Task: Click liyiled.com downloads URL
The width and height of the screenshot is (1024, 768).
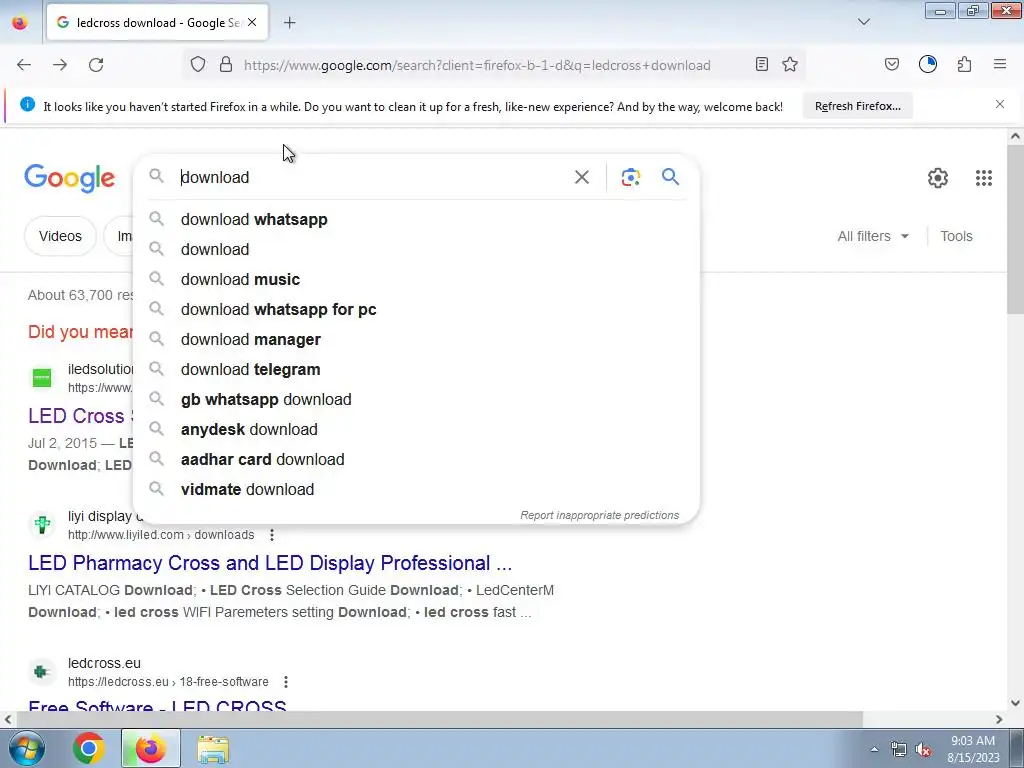Action: tap(161, 535)
